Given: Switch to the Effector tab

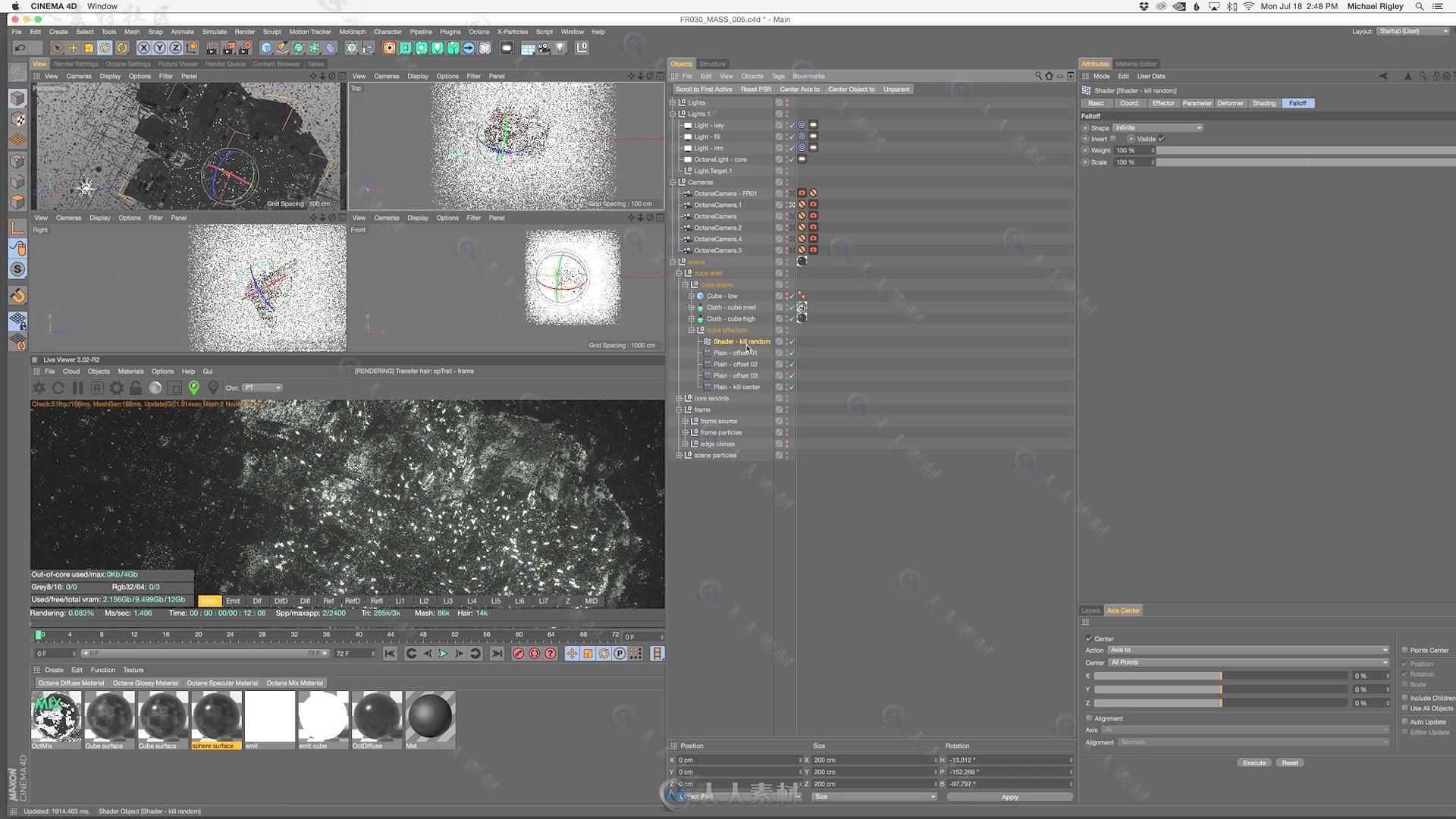Looking at the screenshot, I should pos(1163,103).
